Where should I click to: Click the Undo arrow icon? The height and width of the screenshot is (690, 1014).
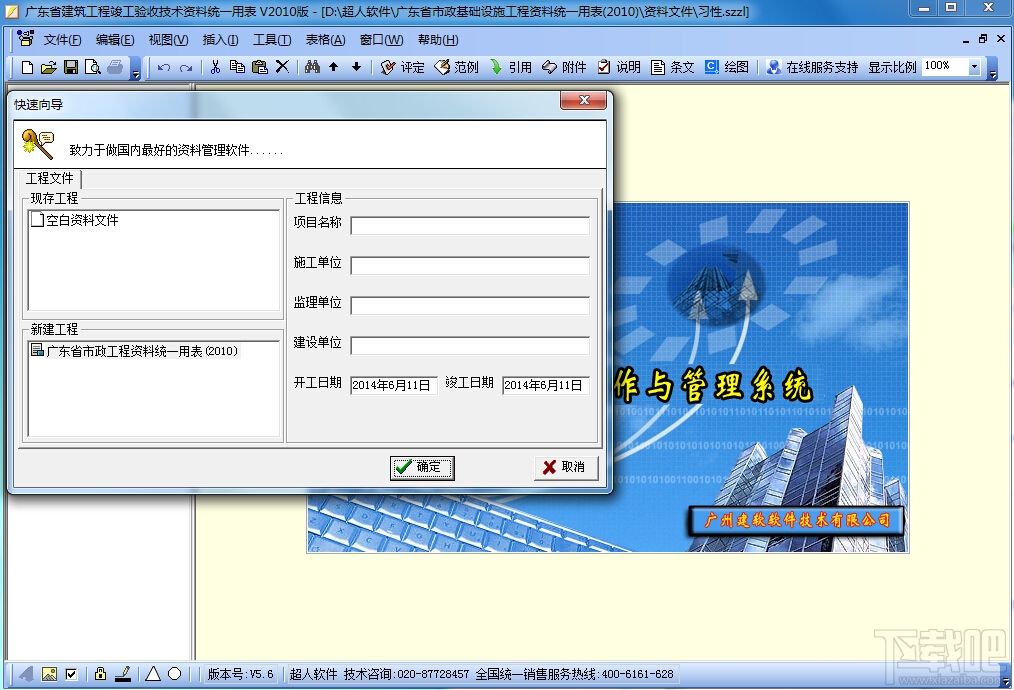tap(164, 67)
